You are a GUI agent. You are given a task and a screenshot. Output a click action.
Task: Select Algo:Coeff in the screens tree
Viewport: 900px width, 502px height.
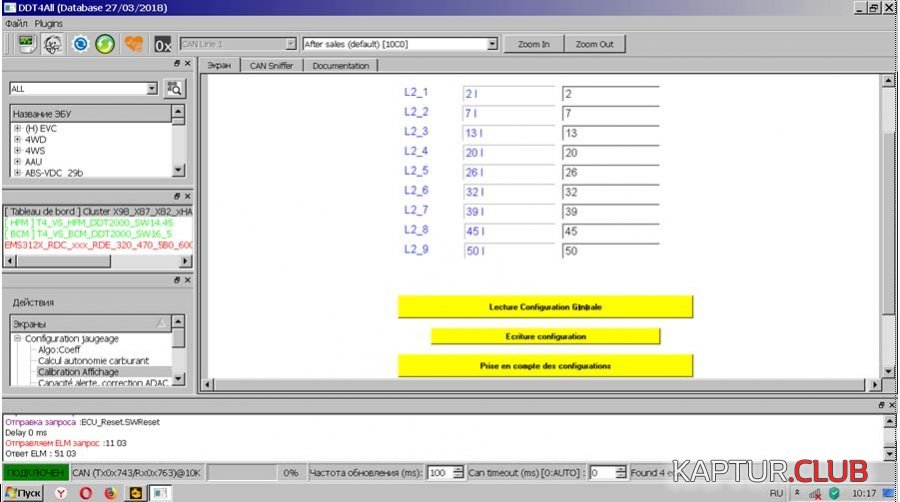[61, 350]
